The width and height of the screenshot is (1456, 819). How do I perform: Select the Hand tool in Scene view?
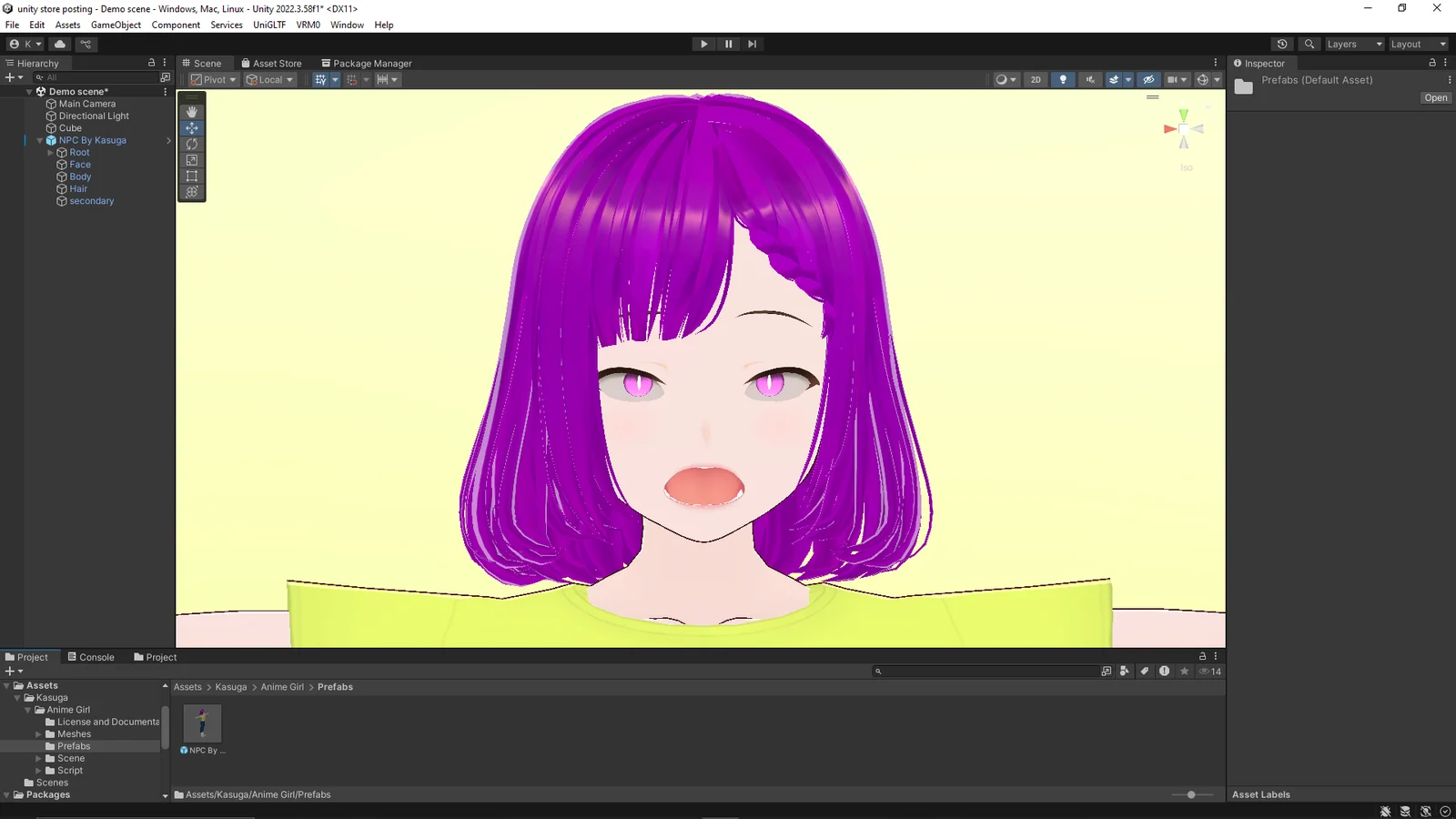tap(191, 111)
